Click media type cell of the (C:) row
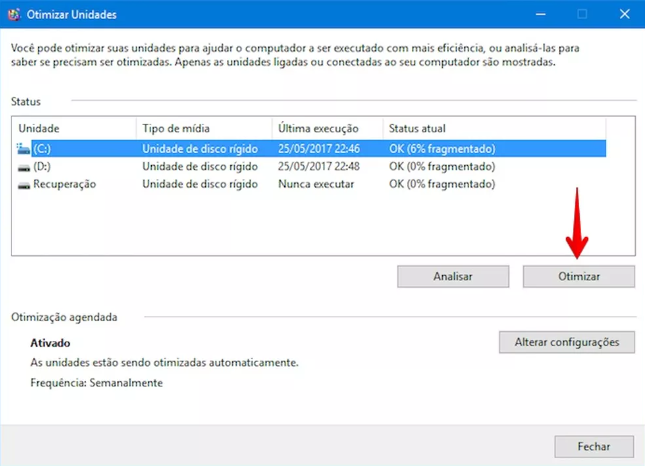Screen dimensions: 645x466 200,148
